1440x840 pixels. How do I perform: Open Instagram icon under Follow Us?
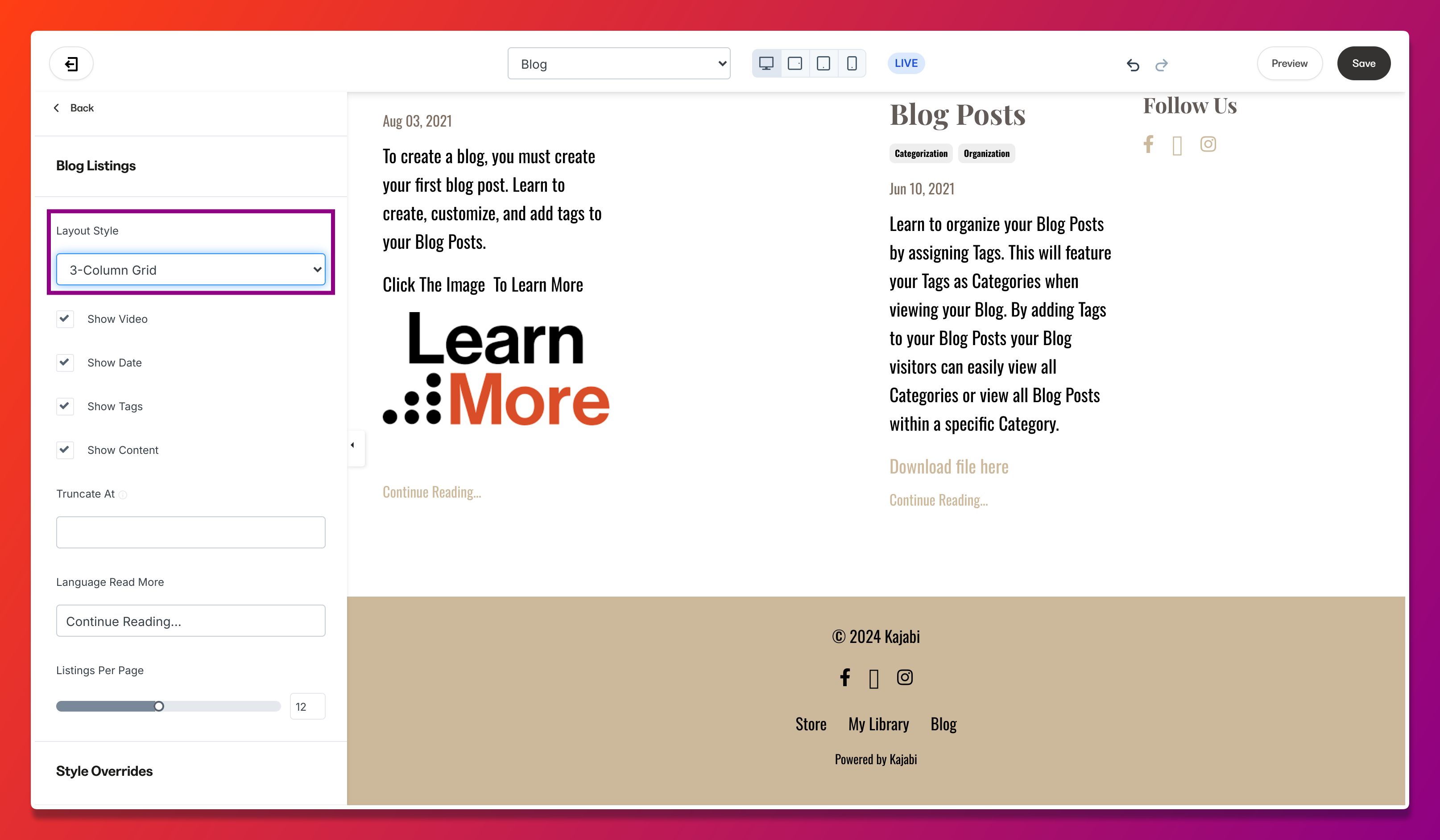click(1208, 144)
